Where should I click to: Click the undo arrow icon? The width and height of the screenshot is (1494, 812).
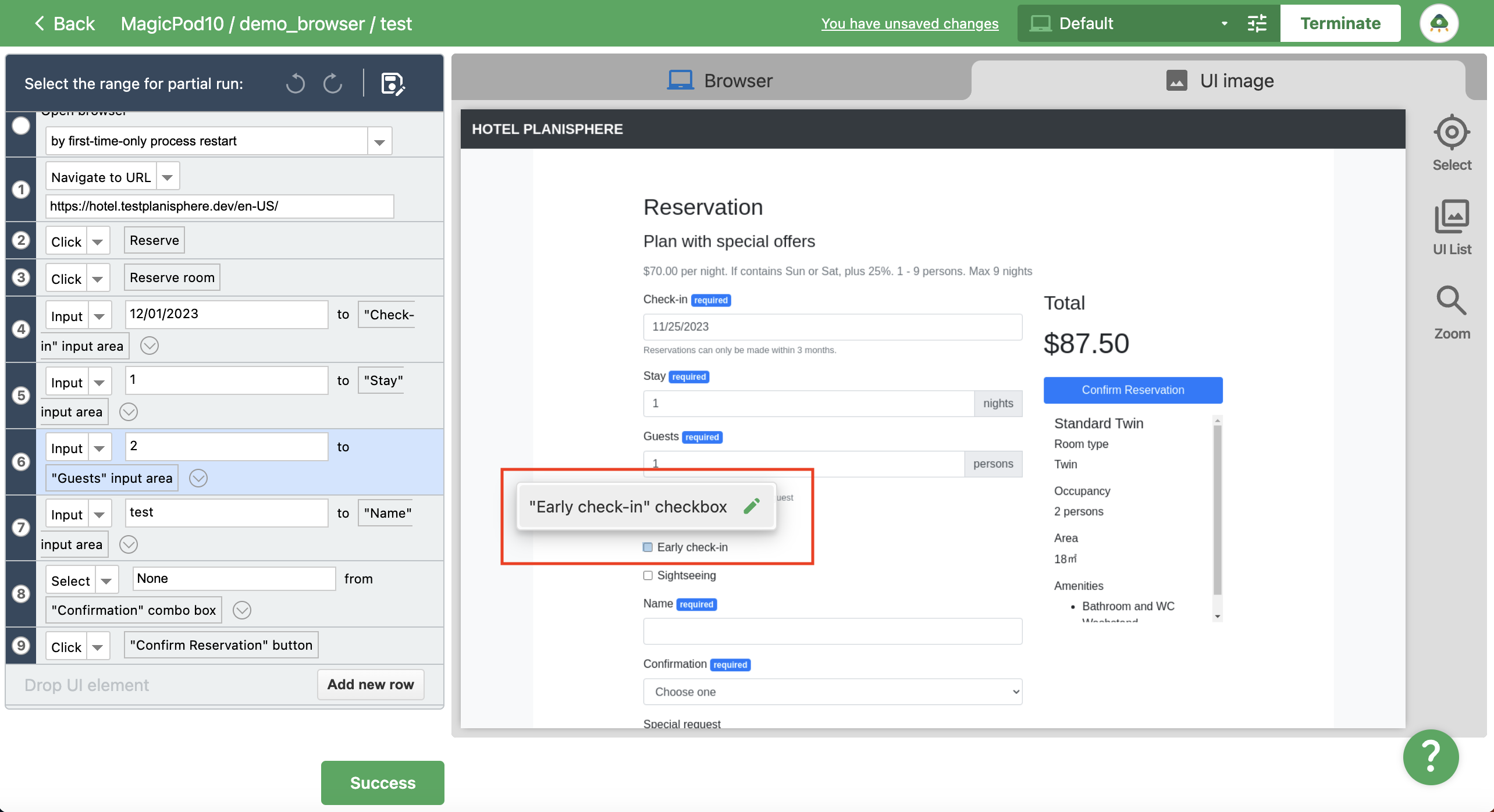point(296,84)
